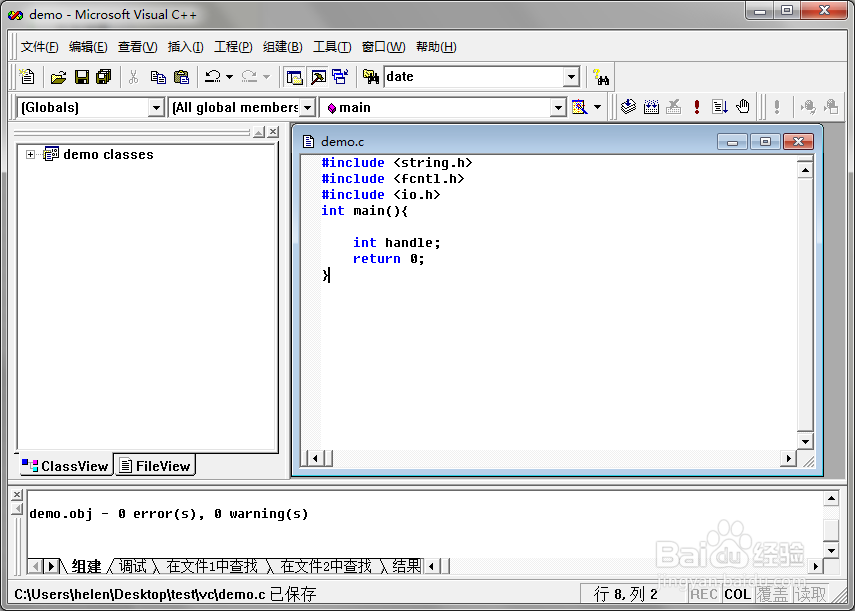Select the 调试 output tab
This screenshot has height=611, width=855.
tap(133, 567)
